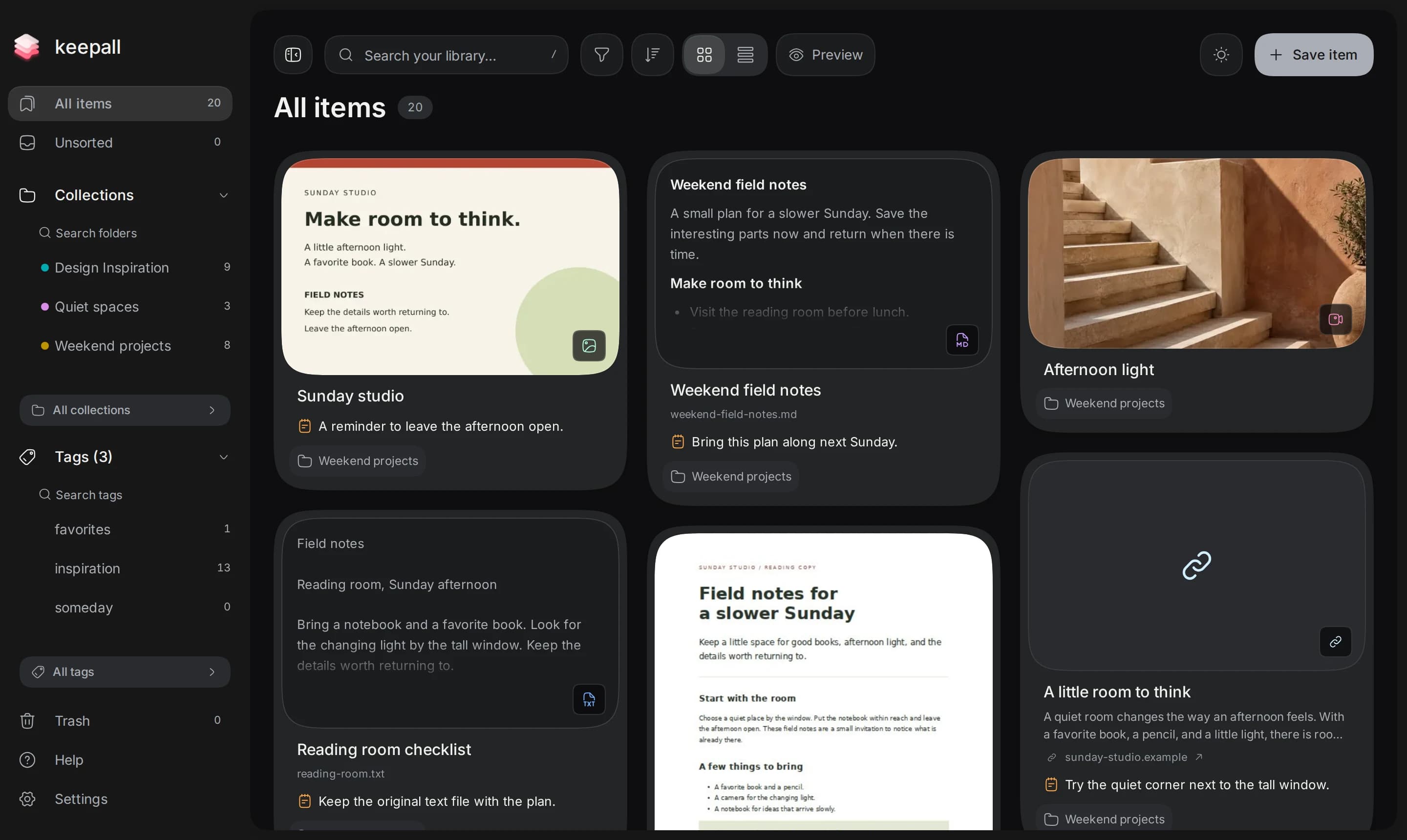Image resolution: width=1407 pixels, height=840 pixels.
Task: Expand the All collections button
Action: coord(125,410)
